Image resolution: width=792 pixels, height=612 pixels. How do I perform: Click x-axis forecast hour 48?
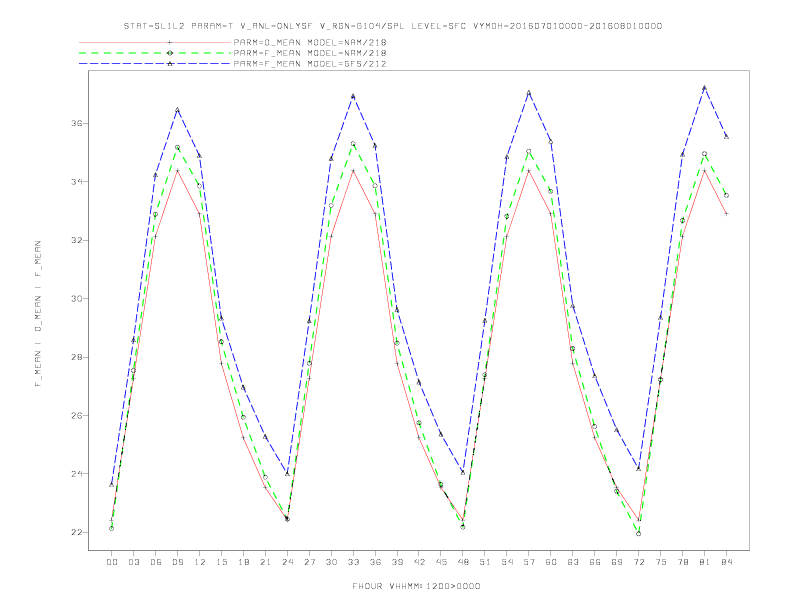(x=463, y=562)
